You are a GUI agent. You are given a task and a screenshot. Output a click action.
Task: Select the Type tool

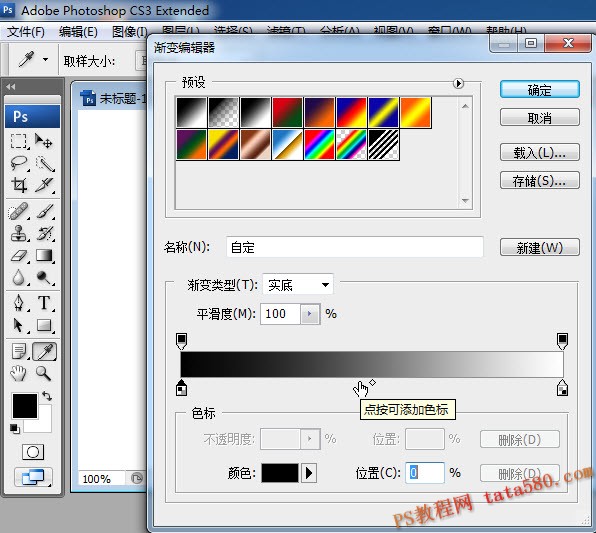44,303
